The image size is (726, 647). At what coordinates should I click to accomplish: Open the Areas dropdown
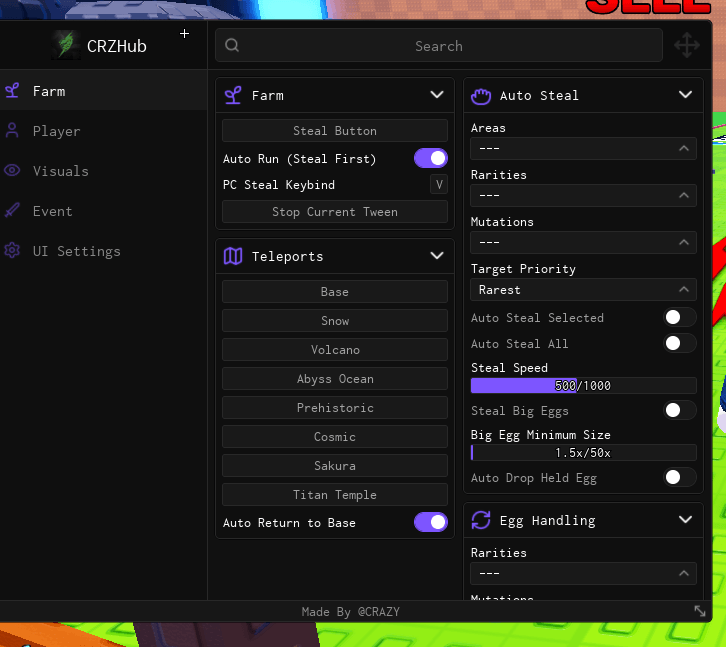tap(583, 149)
